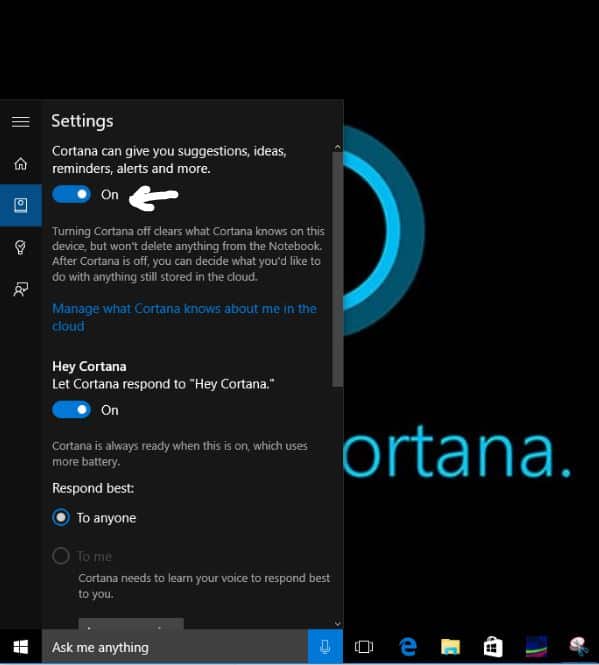Open the Notebook icon in sidebar

[x=20, y=205]
